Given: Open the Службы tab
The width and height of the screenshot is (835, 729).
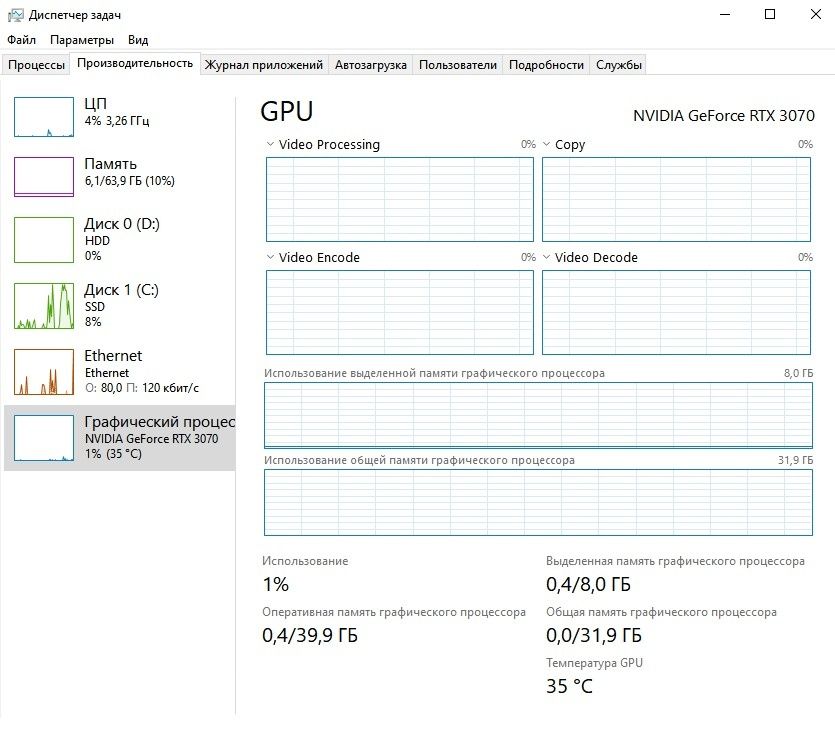Looking at the screenshot, I should pos(619,65).
